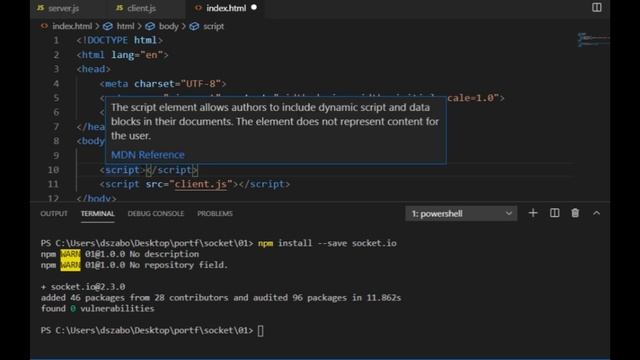Screen dimensions: 640x360
Task: Select the index.html editor tab
Action: pyautogui.click(x=226, y=8)
